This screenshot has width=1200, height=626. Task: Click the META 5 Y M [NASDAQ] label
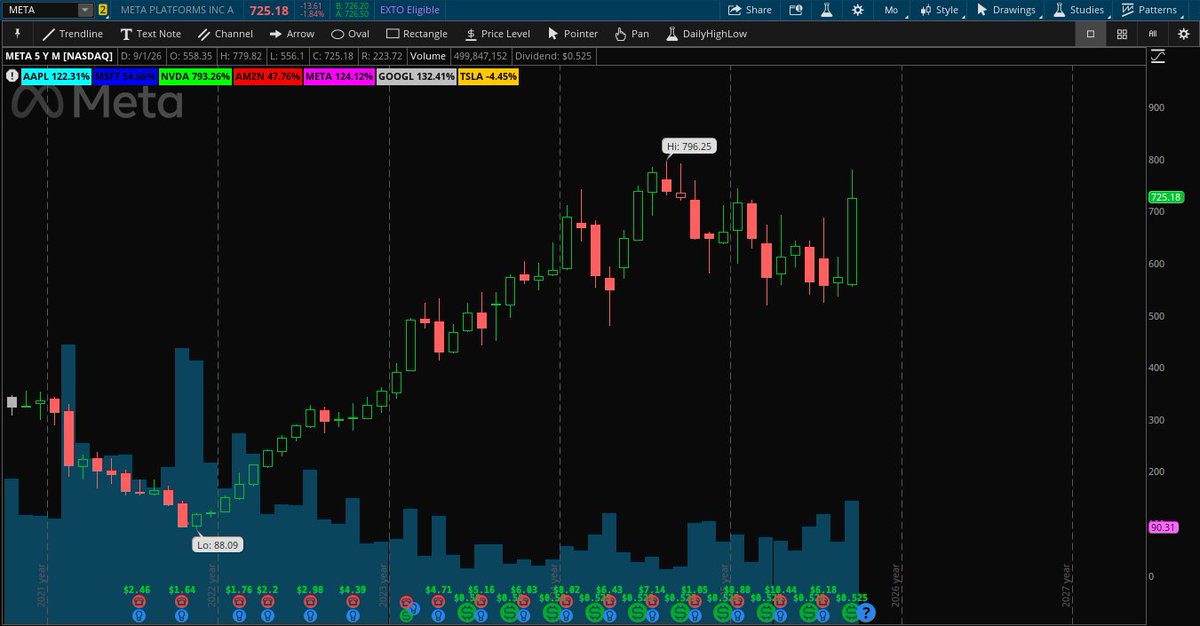pos(59,57)
